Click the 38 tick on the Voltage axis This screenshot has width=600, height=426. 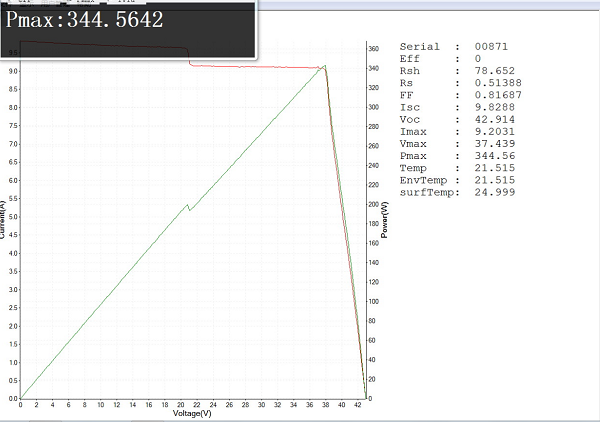click(x=325, y=405)
